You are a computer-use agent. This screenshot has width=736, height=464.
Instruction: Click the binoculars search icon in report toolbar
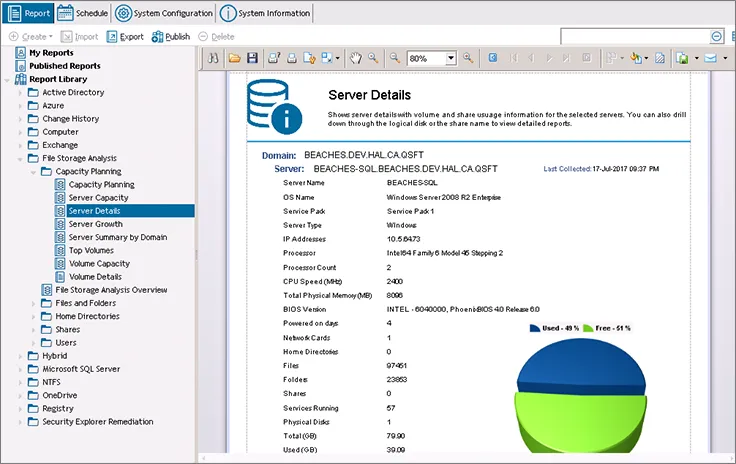pos(213,58)
